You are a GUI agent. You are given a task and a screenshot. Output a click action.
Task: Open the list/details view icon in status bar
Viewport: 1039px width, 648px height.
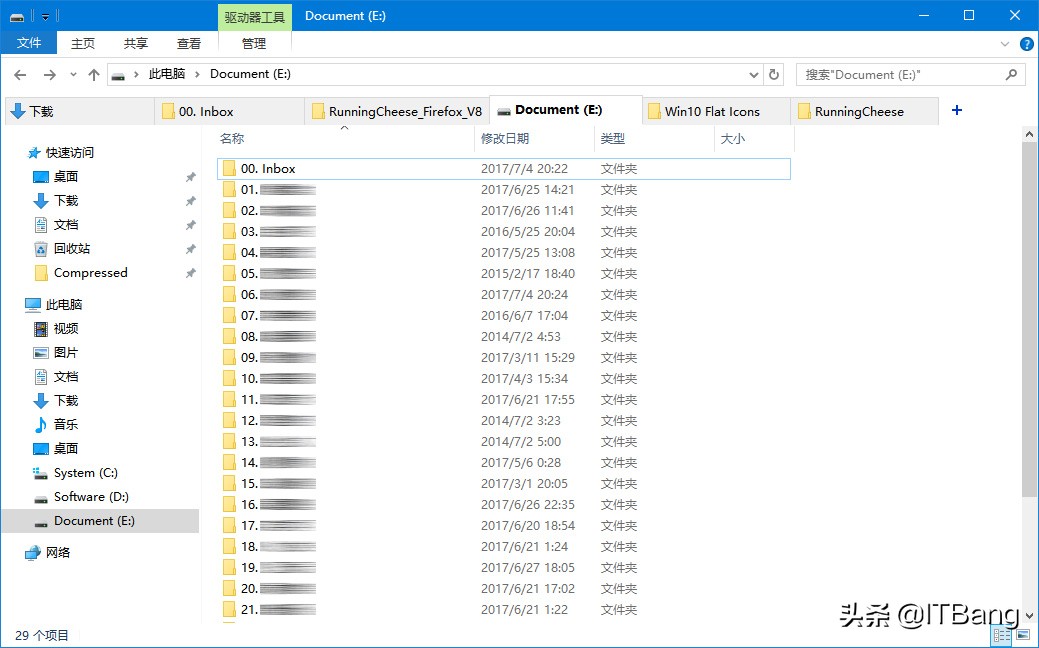tap(1001, 634)
